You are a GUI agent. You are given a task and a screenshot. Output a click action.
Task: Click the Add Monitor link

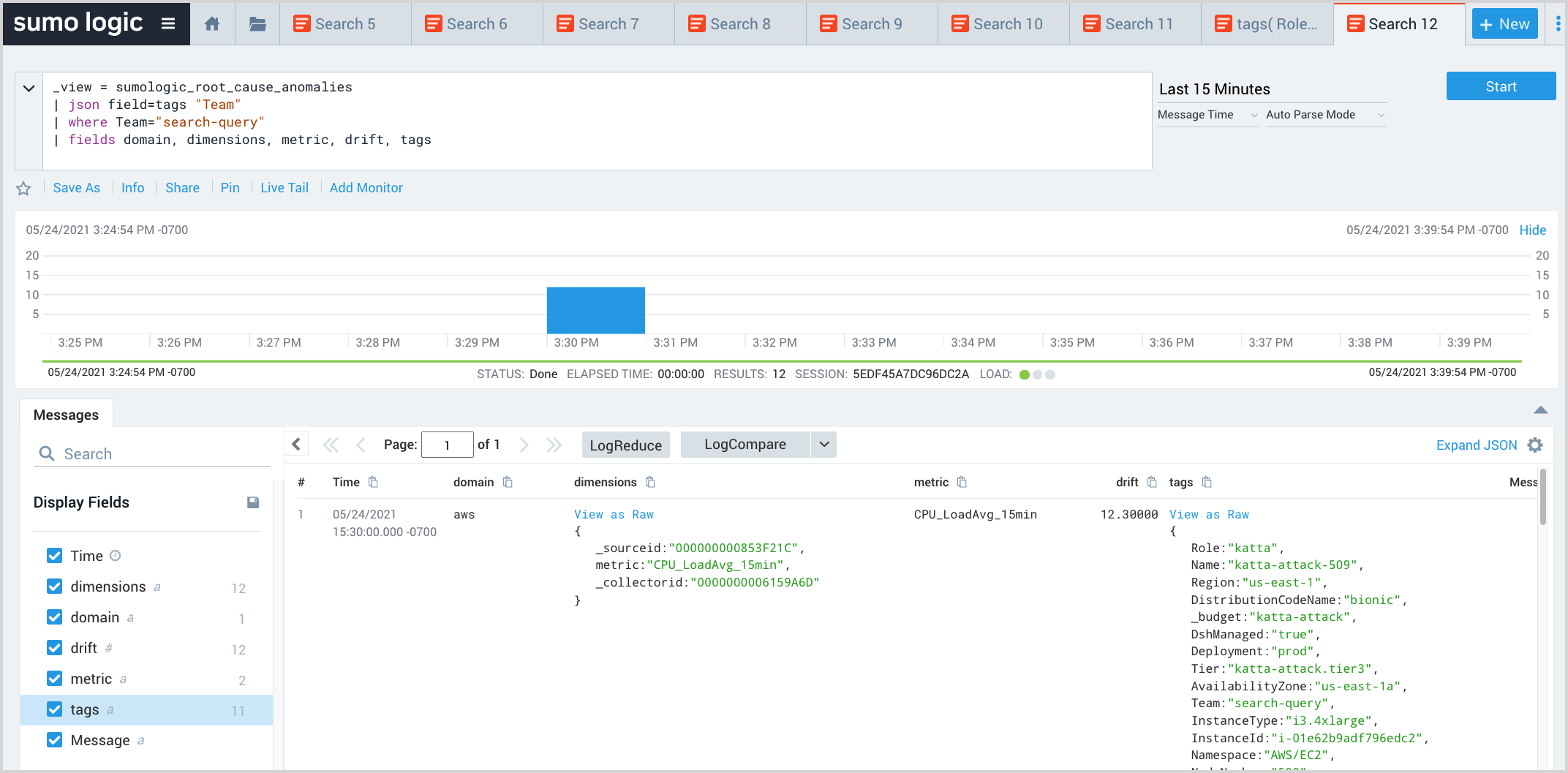[366, 188]
